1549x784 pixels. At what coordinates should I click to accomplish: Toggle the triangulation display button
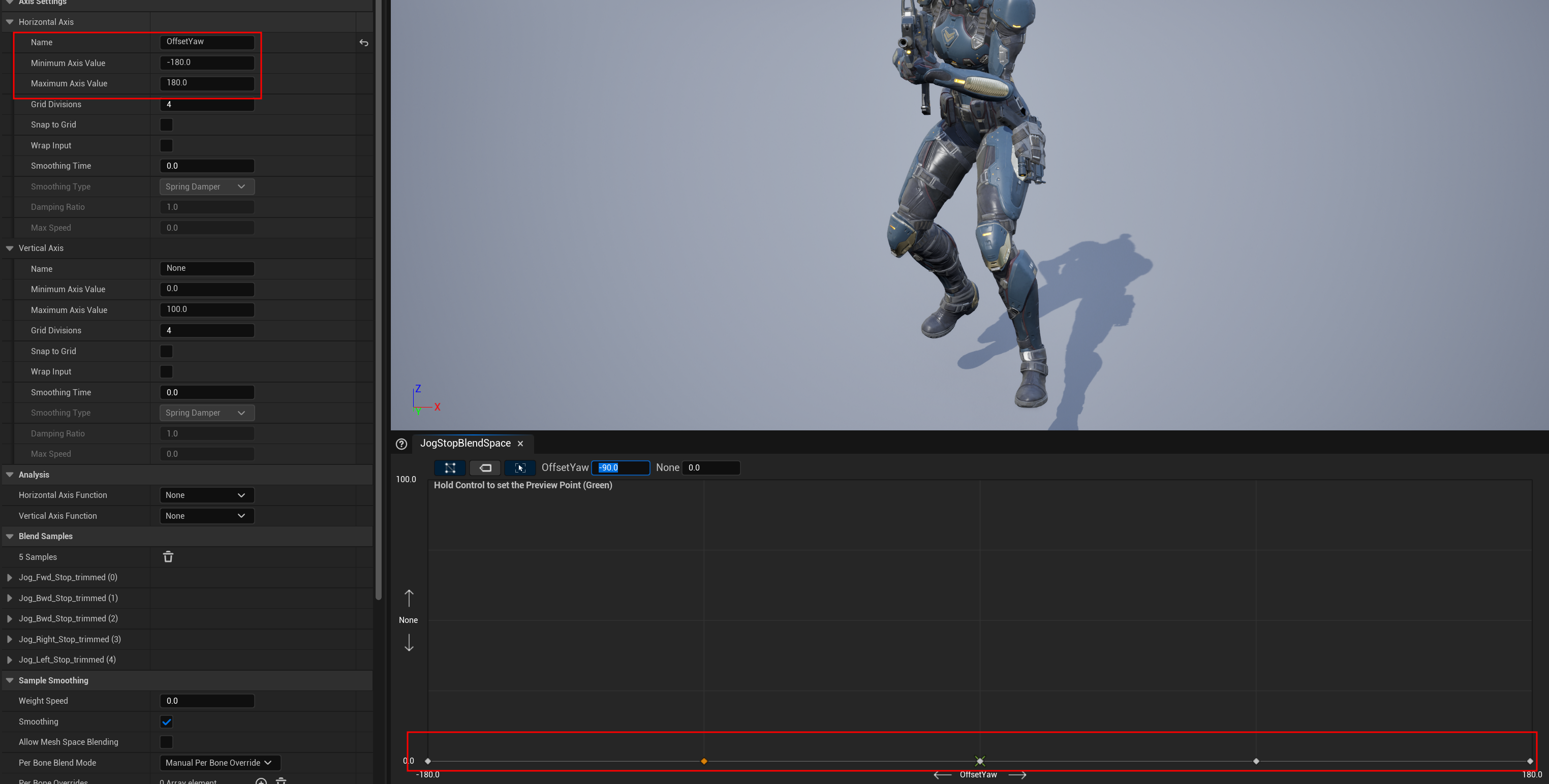449,468
